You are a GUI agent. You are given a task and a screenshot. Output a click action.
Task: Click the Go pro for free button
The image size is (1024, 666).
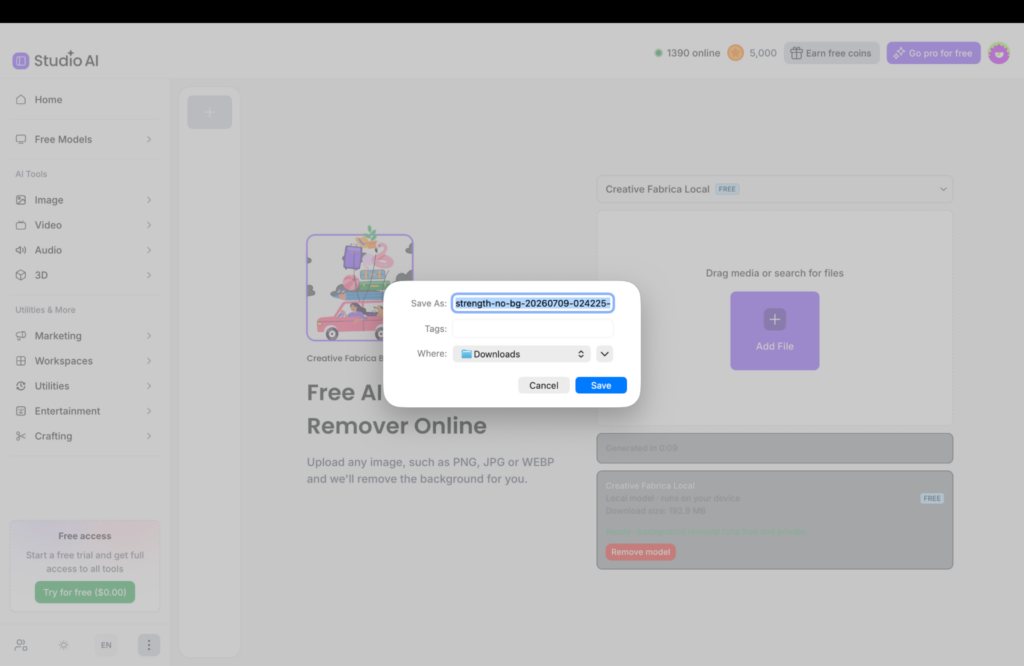[933, 53]
